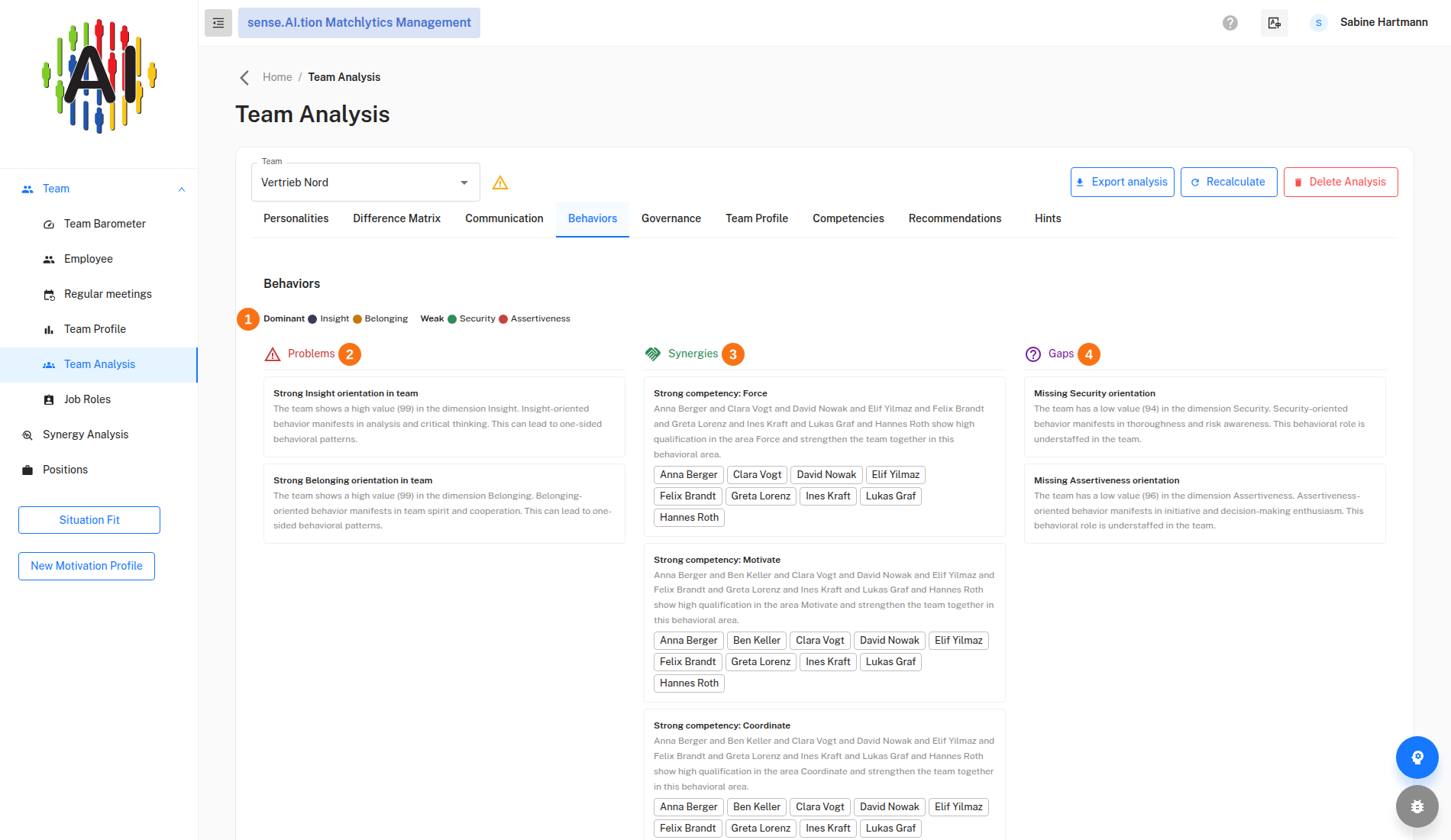This screenshot has width=1451, height=840.
Task: Switch to the Governance tab
Action: coord(671,218)
